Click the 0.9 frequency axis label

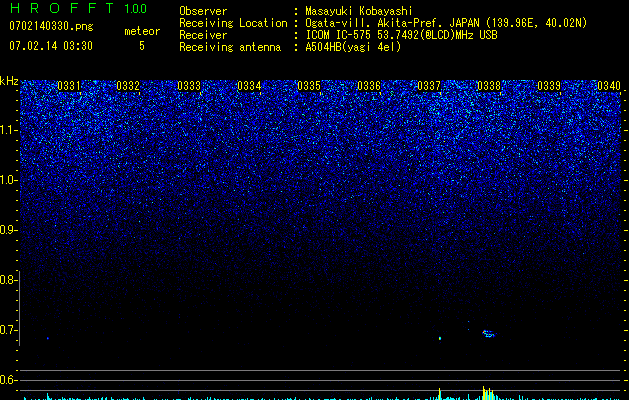8,230
